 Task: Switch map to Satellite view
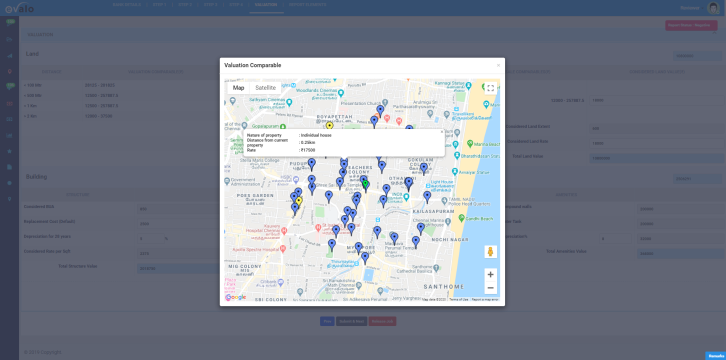click(x=266, y=88)
